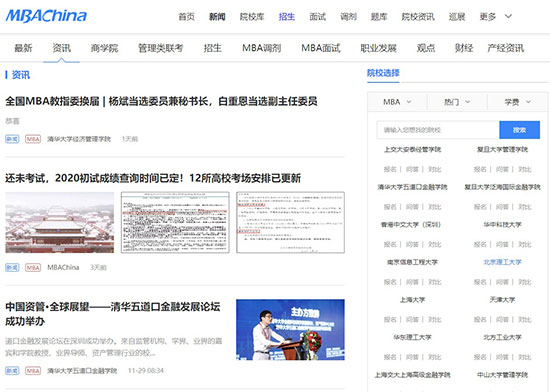Open school 复旦大学泛海国际金融学院
Screen dimensions: 550x392
pos(502,187)
